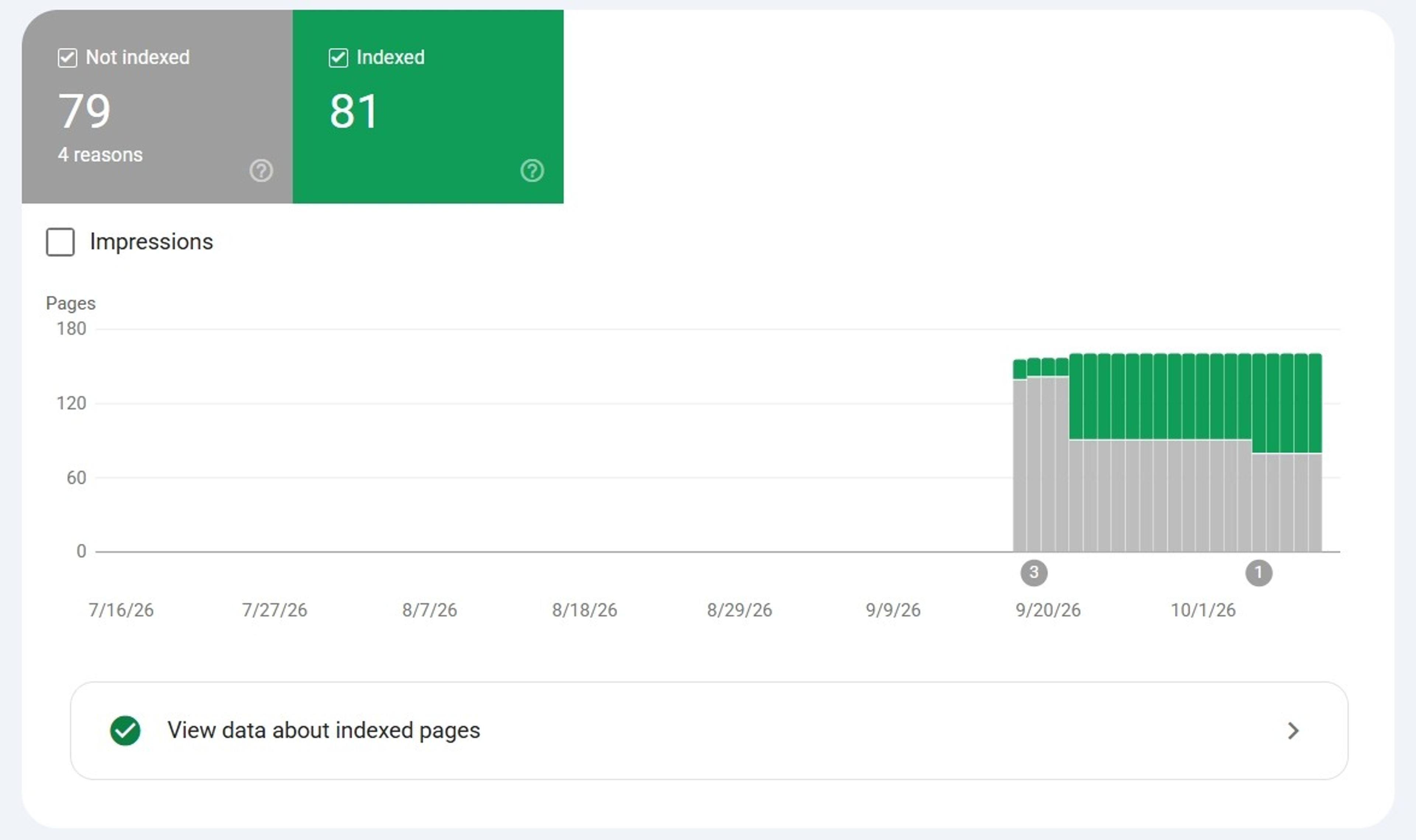1416x840 pixels.
Task: Click help icon in Indexed card
Action: (532, 170)
